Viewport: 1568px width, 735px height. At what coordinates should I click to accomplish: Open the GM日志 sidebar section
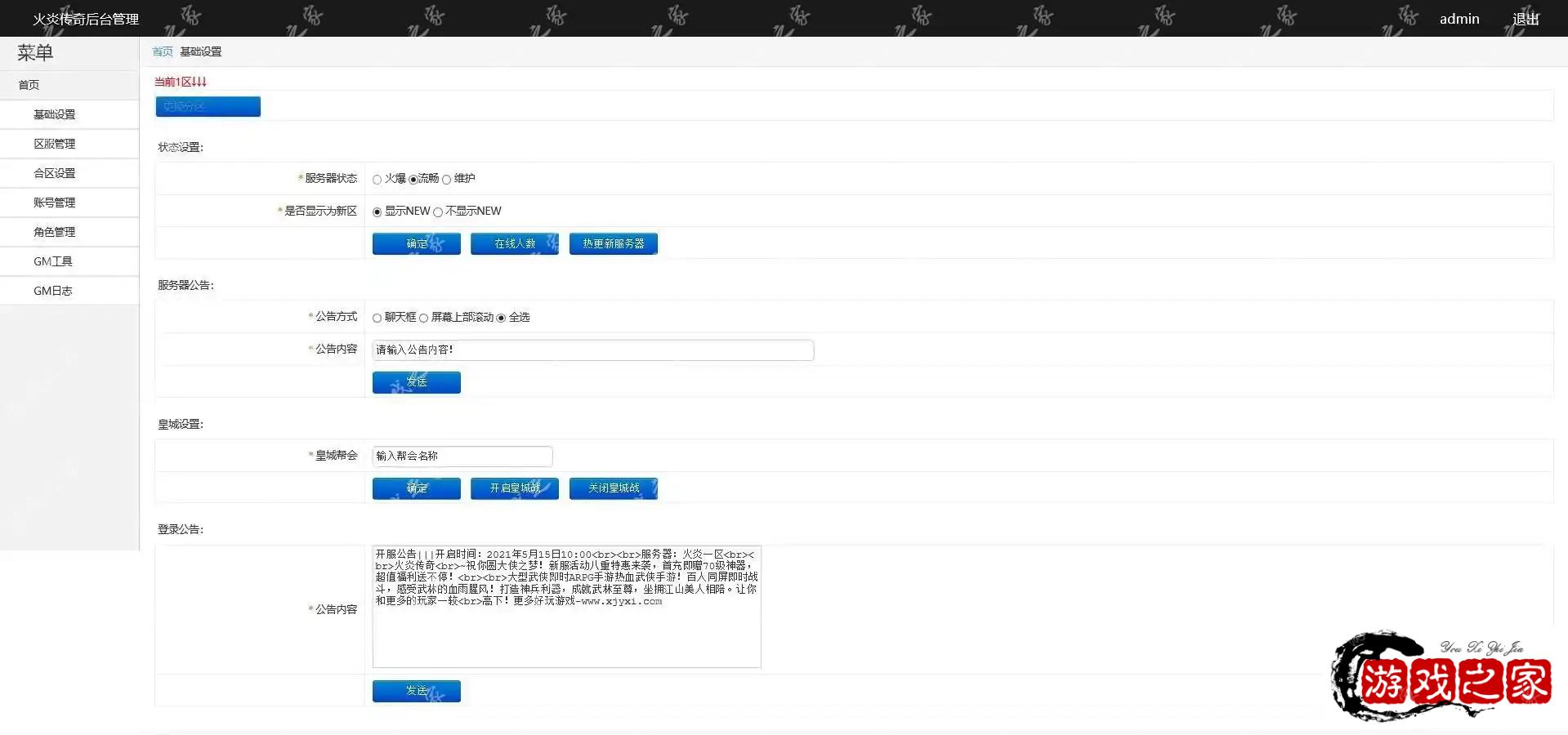(x=53, y=290)
